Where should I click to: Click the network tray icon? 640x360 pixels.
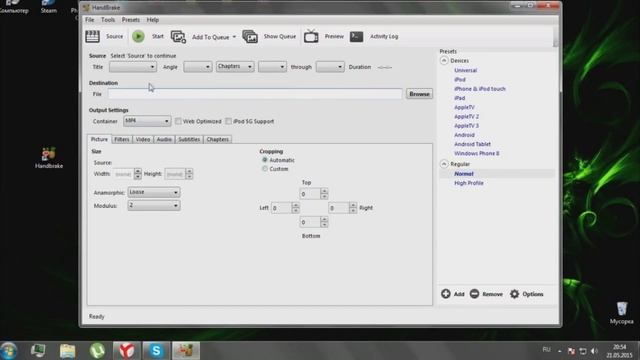(583, 351)
